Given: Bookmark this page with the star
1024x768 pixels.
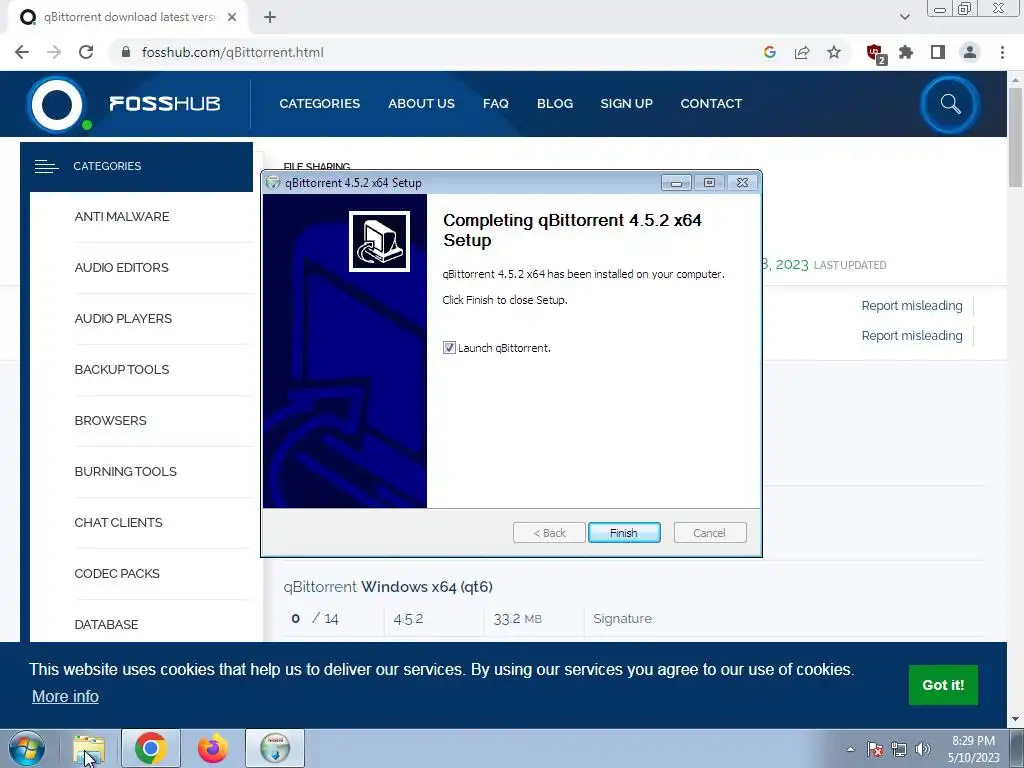Looking at the screenshot, I should pos(834,52).
